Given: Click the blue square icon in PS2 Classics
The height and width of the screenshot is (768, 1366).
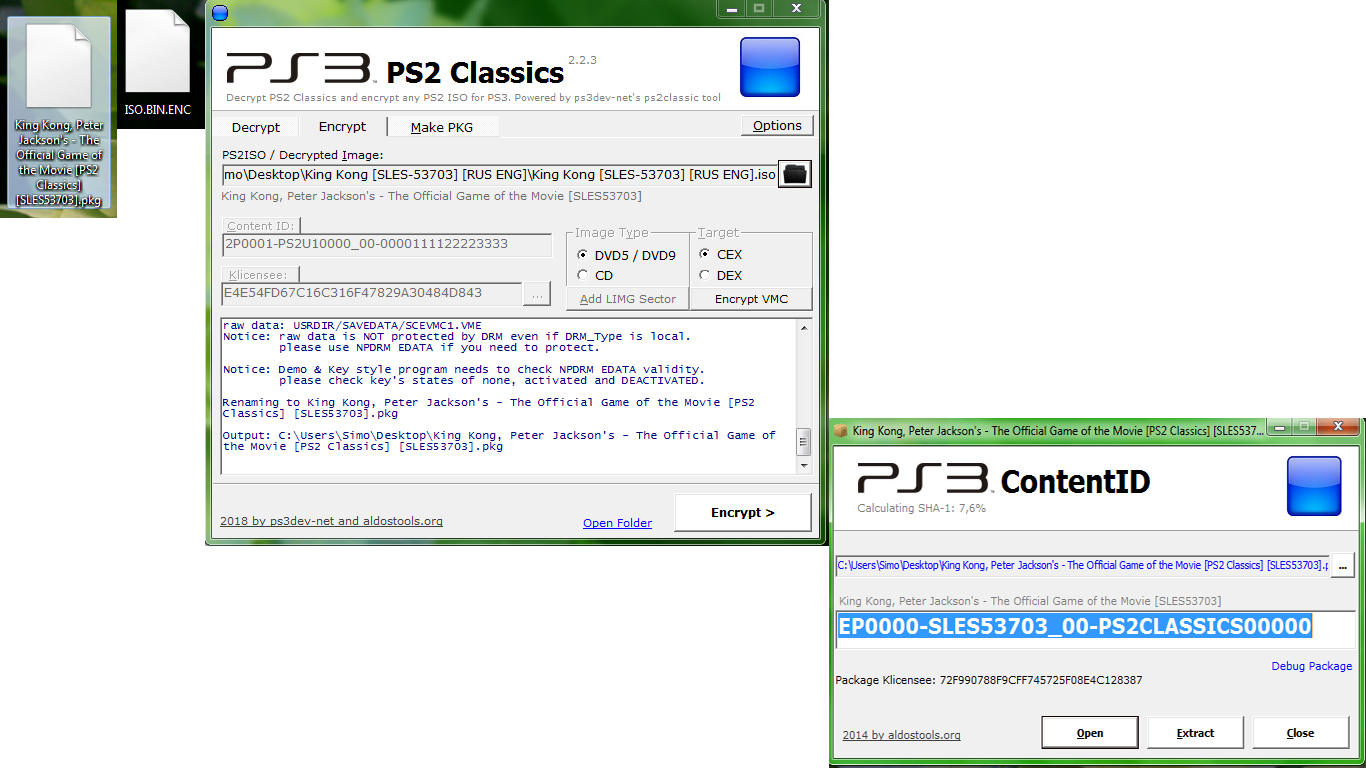Looking at the screenshot, I should click(x=769, y=67).
